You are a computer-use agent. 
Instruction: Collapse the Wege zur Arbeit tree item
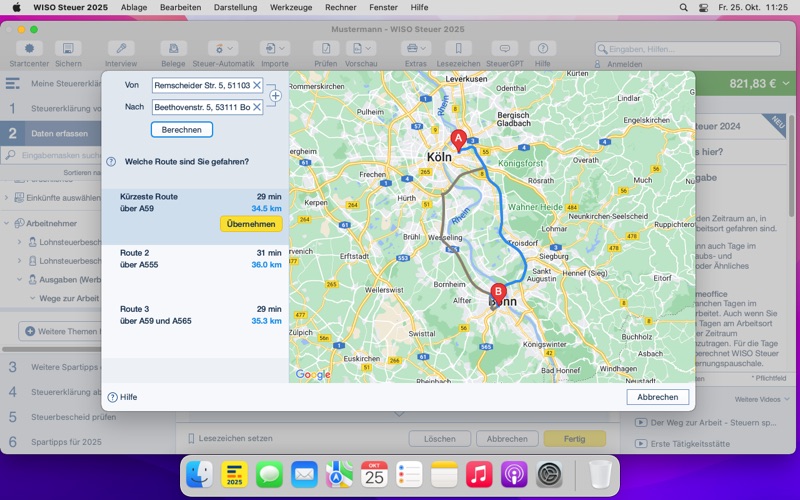pos(32,298)
